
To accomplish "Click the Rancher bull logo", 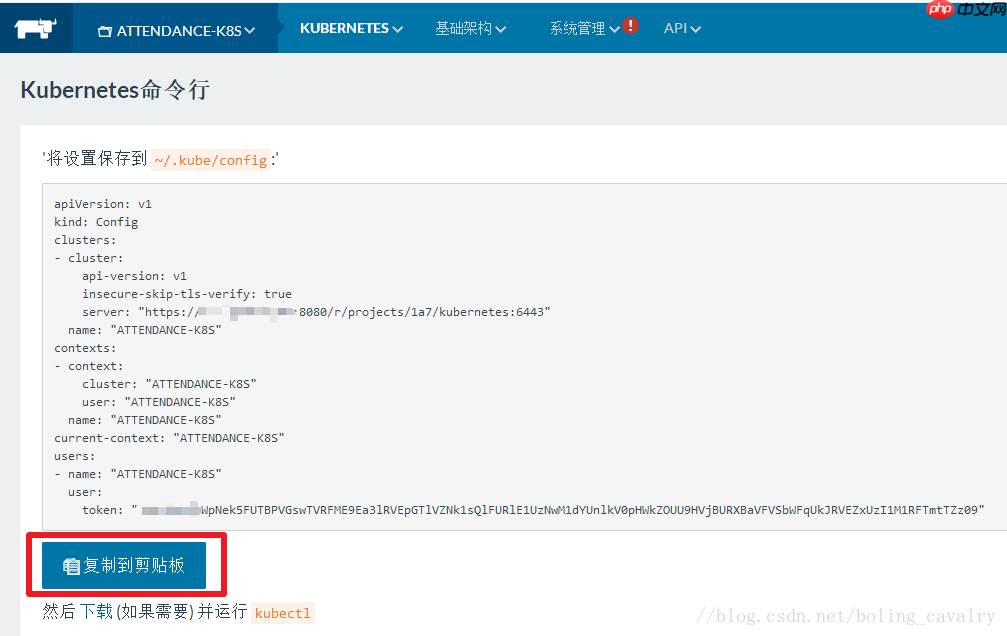I will pos(35,27).
